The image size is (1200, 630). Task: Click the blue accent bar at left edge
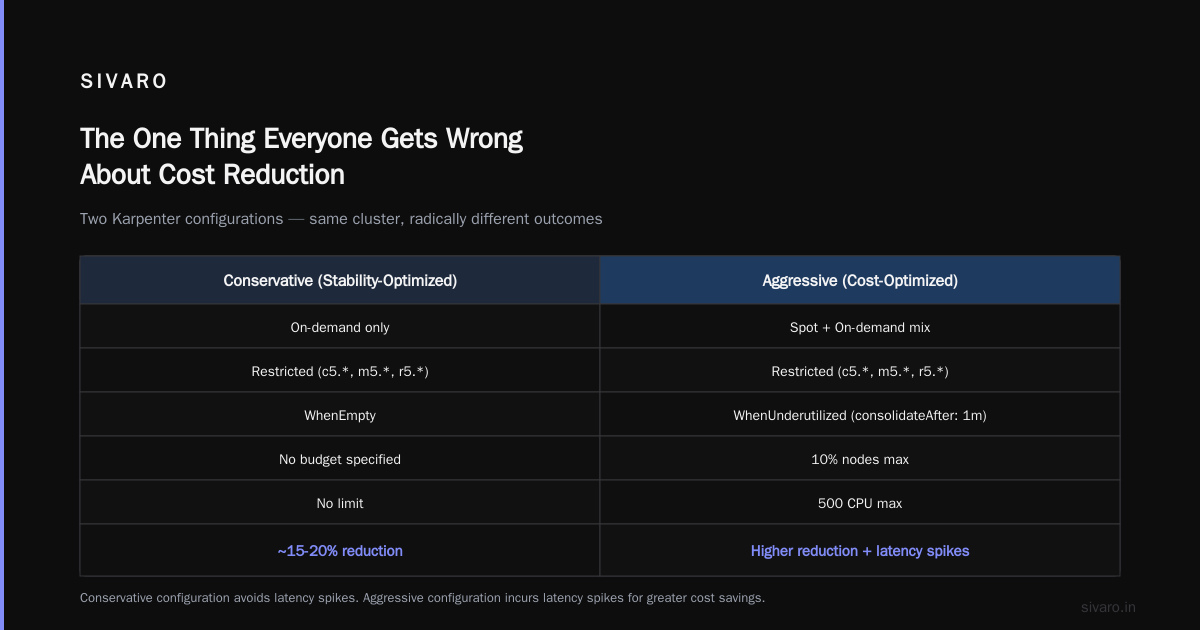point(2,315)
